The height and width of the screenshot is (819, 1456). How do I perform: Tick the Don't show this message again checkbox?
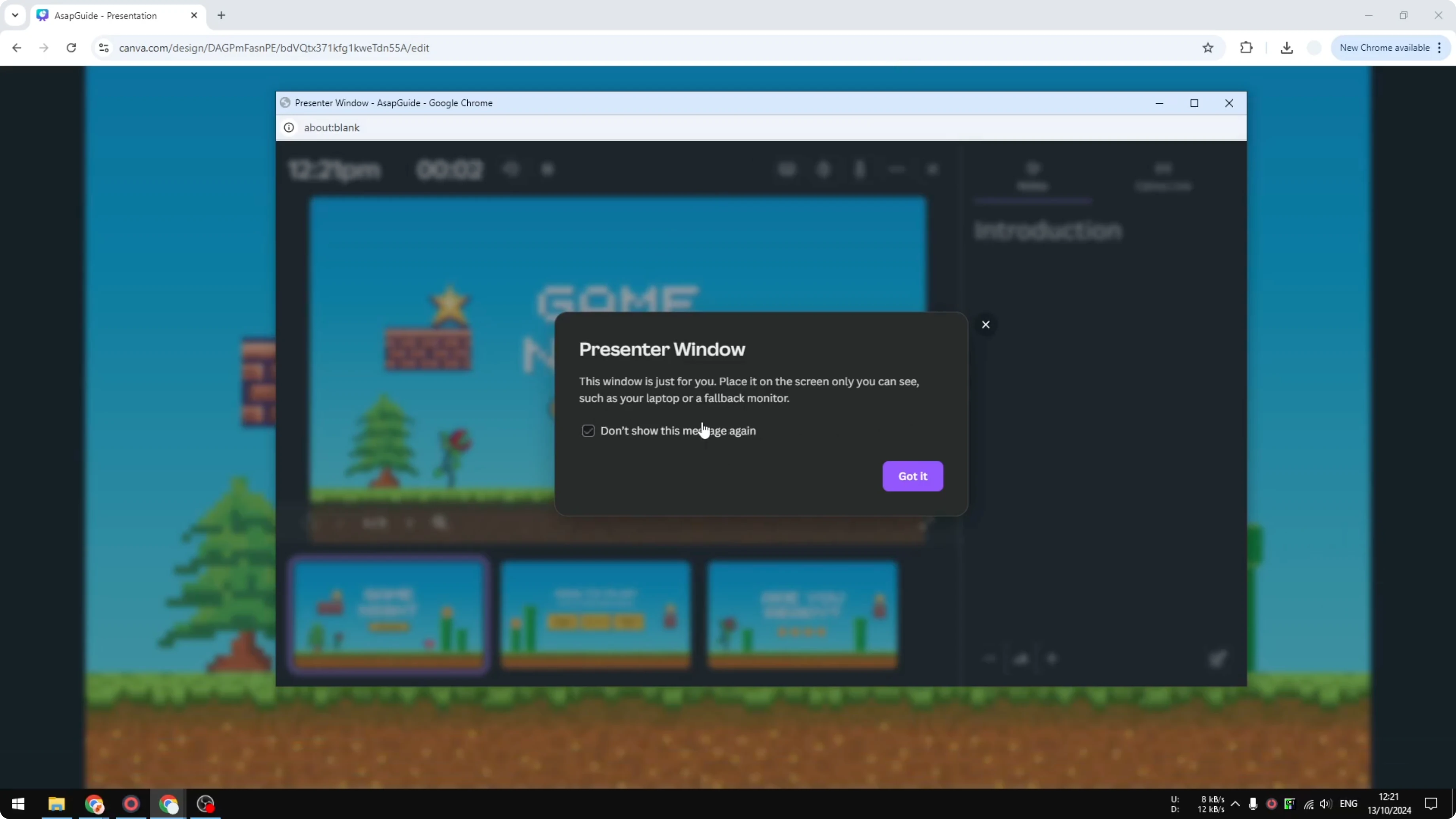point(588,431)
